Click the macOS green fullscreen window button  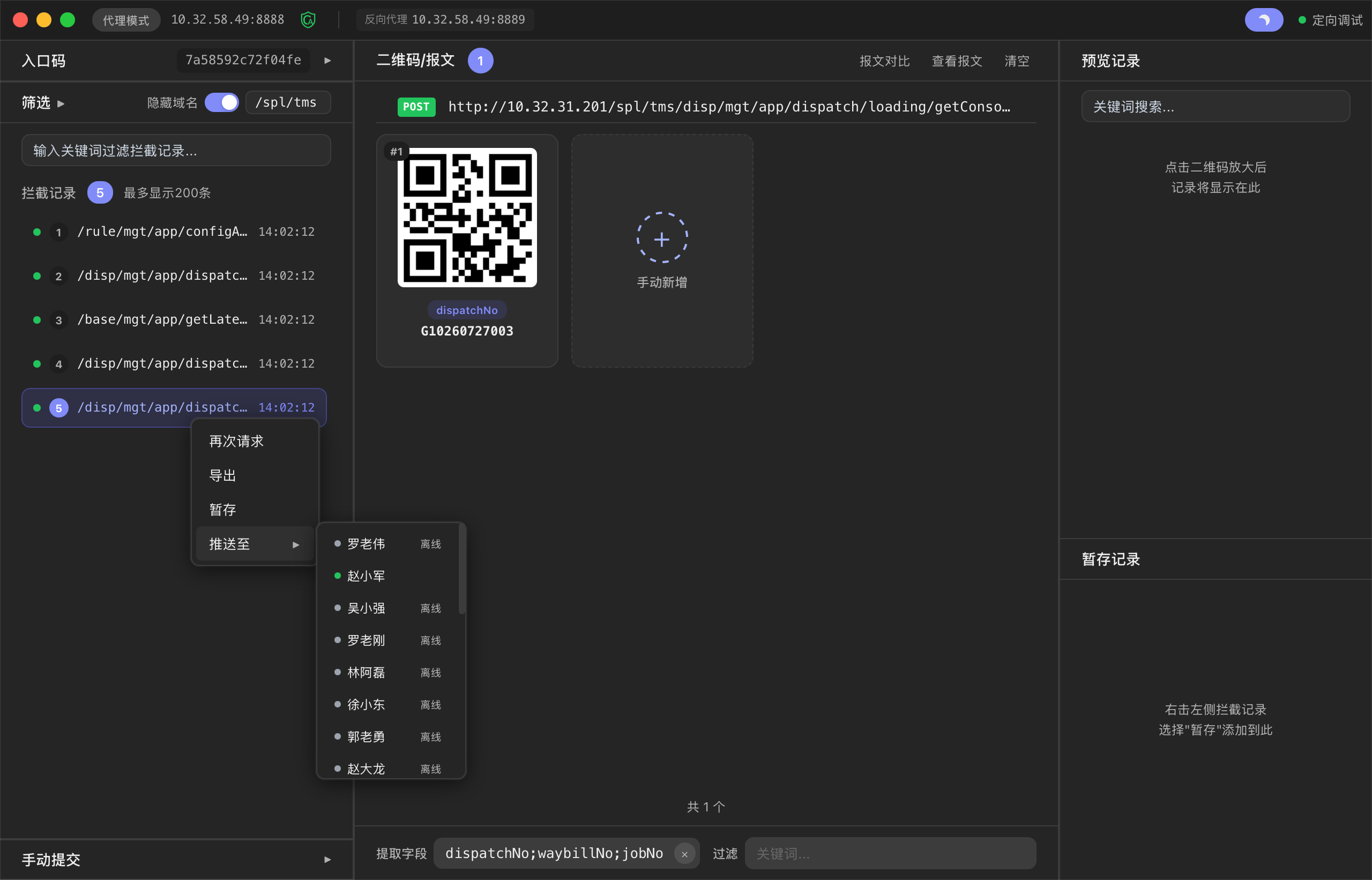point(68,20)
